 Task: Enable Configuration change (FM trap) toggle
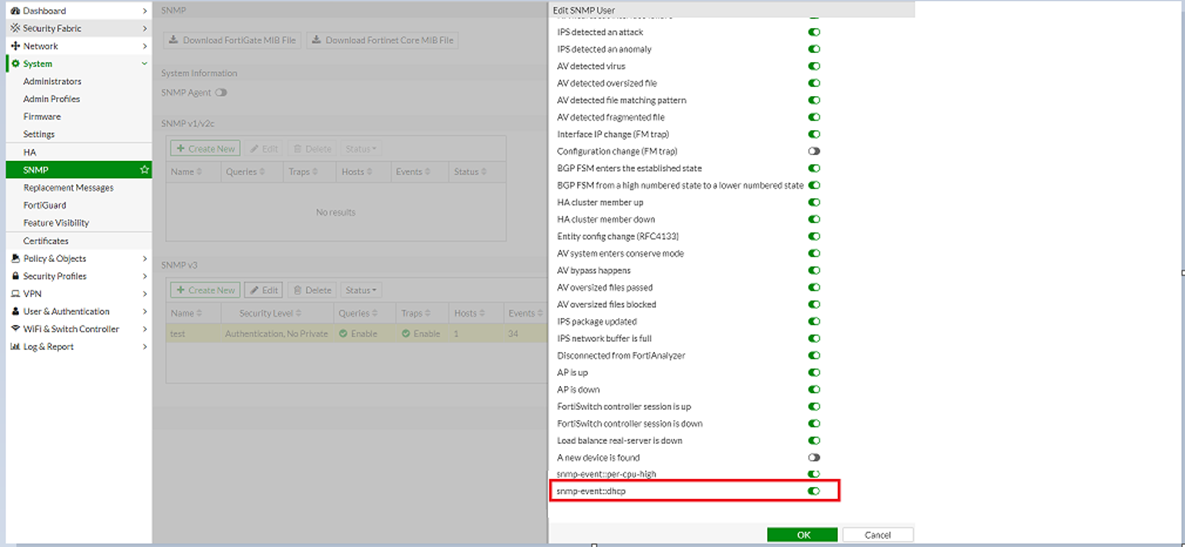pyautogui.click(x=814, y=151)
